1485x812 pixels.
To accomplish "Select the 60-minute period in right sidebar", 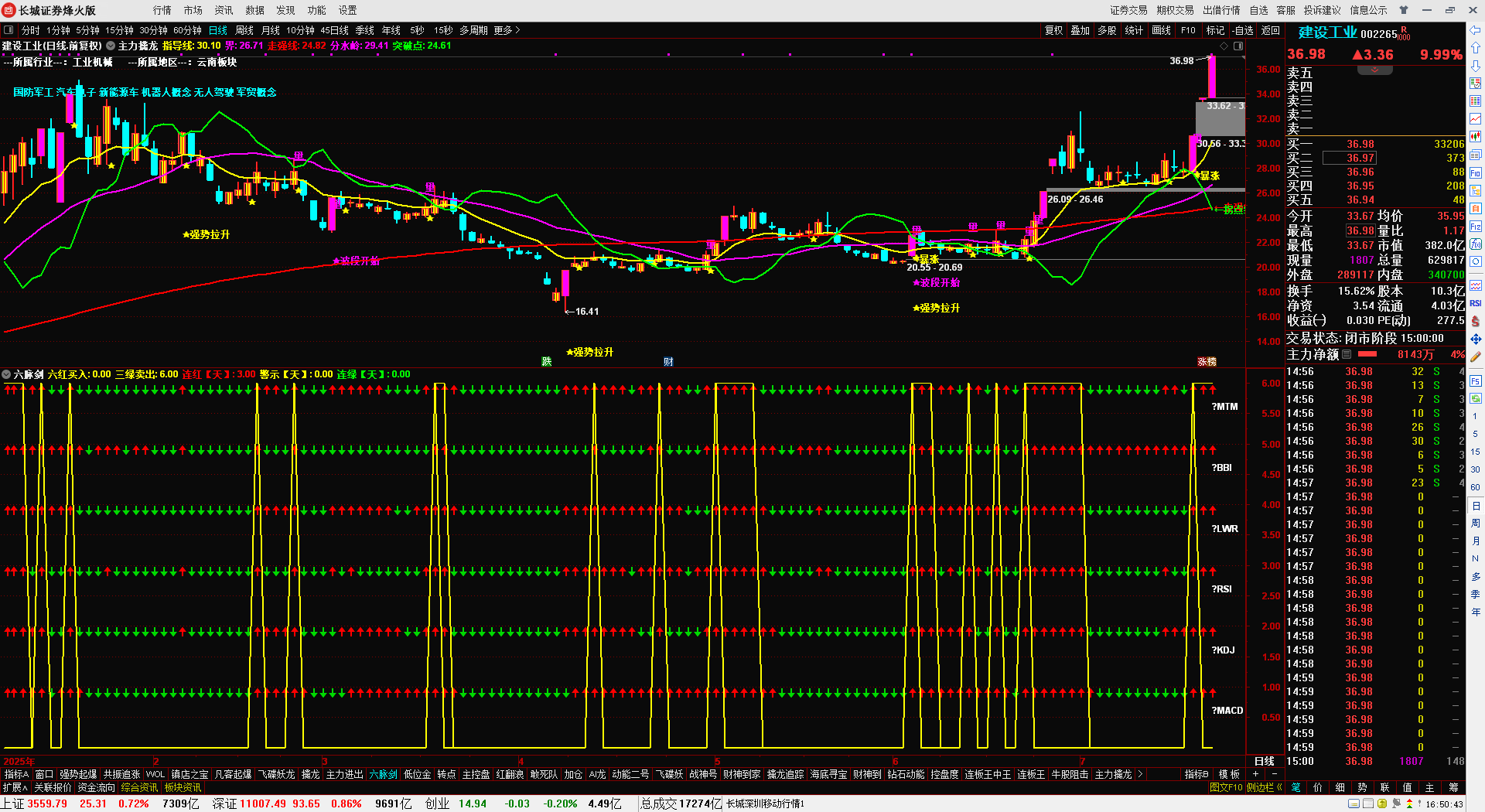I will coord(1476,487).
